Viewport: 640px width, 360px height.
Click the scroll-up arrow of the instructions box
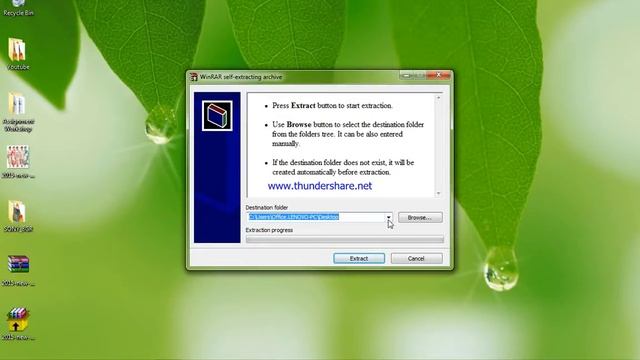click(x=438, y=98)
